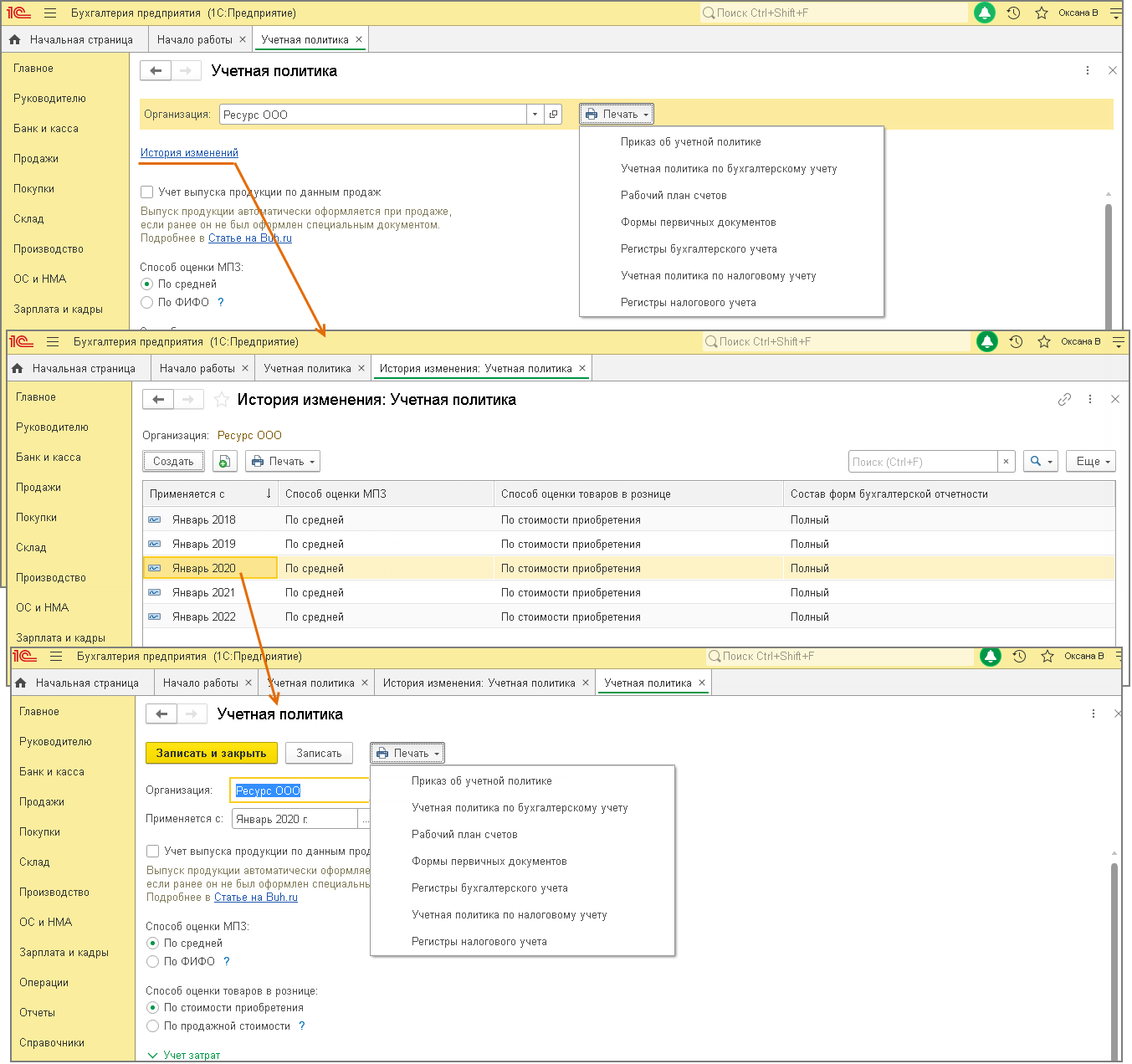Select the Январь 2018 row in history table

click(629, 520)
